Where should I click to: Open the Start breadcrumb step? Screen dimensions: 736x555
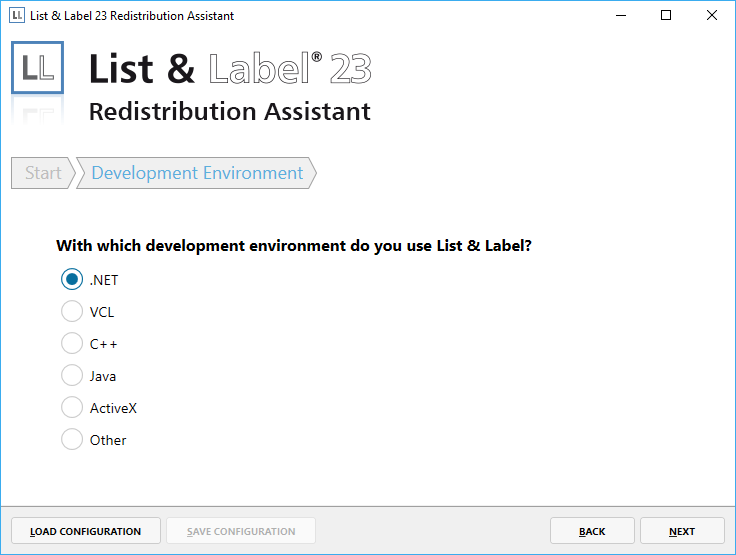pyautogui.click(x=43, y=173)
